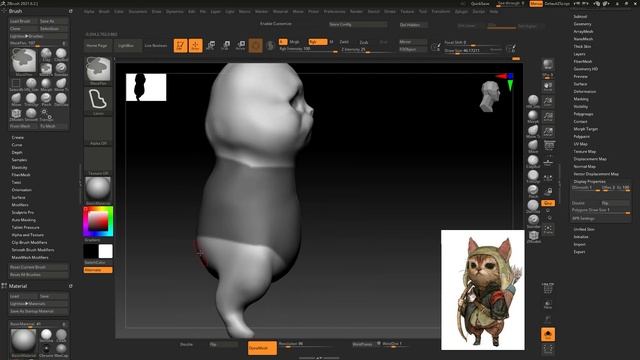
Task: Toggle the Zsub button
Action: tap(364, 42)
